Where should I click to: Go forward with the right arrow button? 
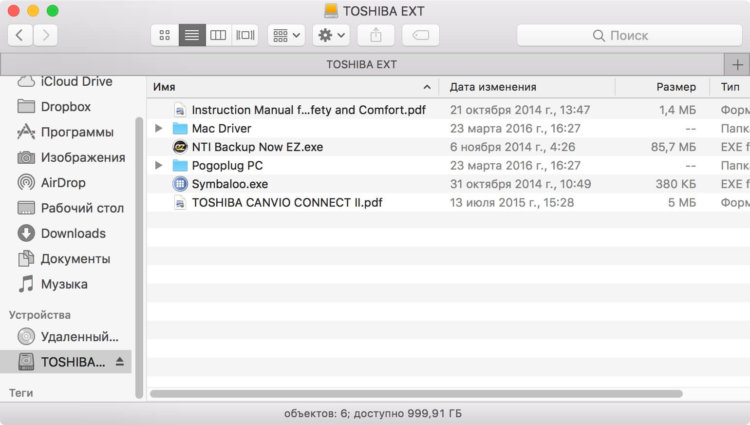(x=45, y=35)
